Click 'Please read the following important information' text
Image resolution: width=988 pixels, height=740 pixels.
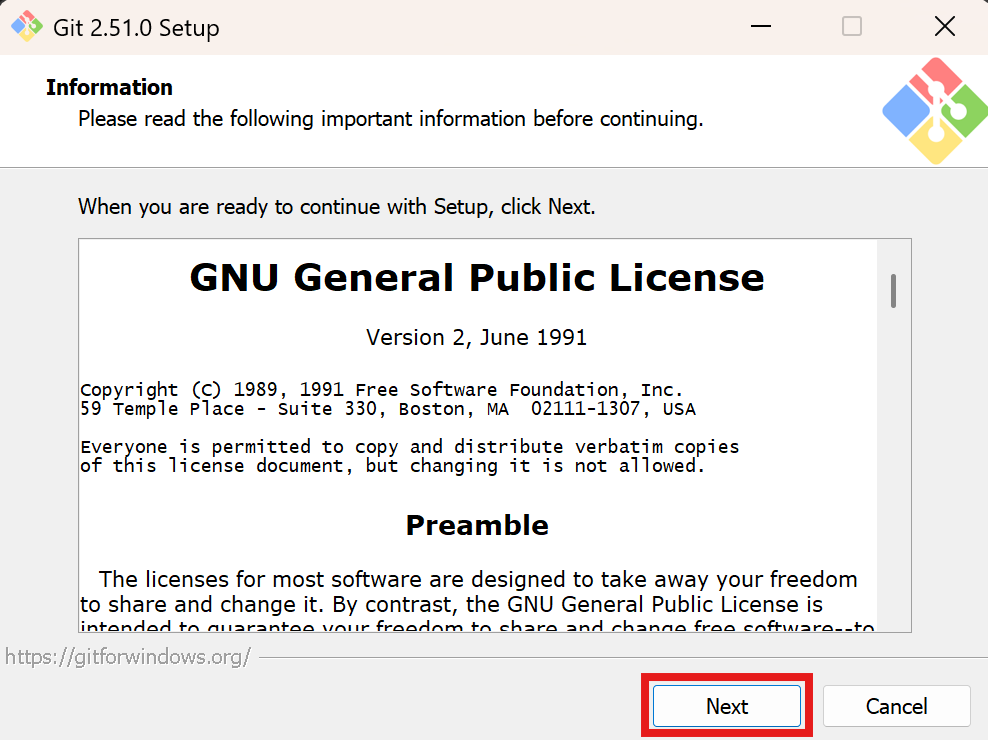pyautogui.click(x=391, y=119)
